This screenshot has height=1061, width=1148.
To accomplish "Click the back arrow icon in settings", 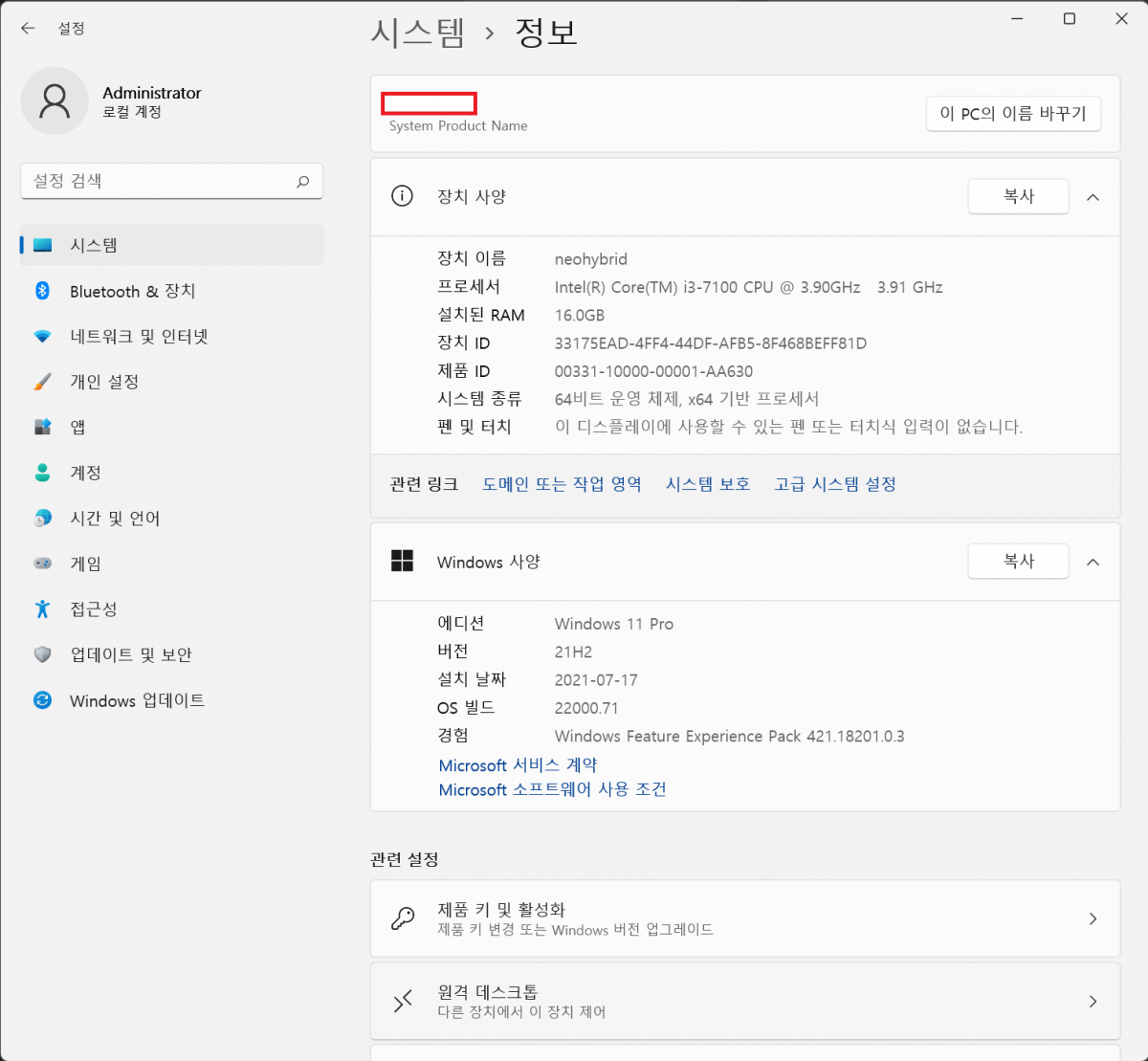I will [x=28, y=29].
